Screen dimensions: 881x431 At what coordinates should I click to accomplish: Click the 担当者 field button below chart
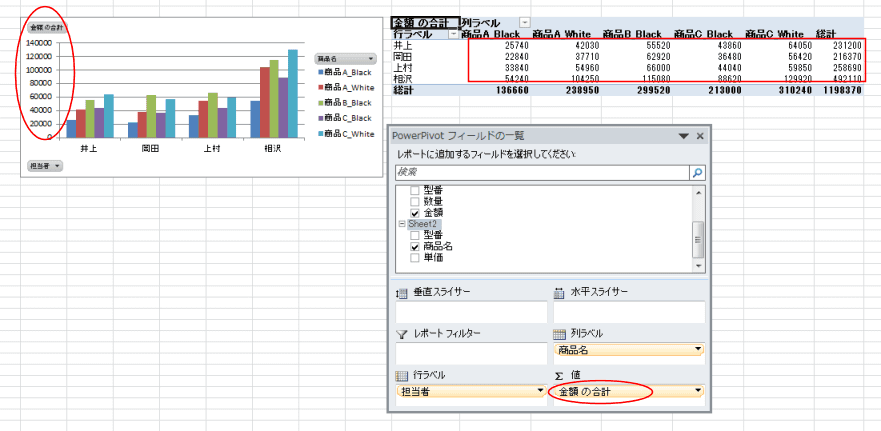(45, 166)
